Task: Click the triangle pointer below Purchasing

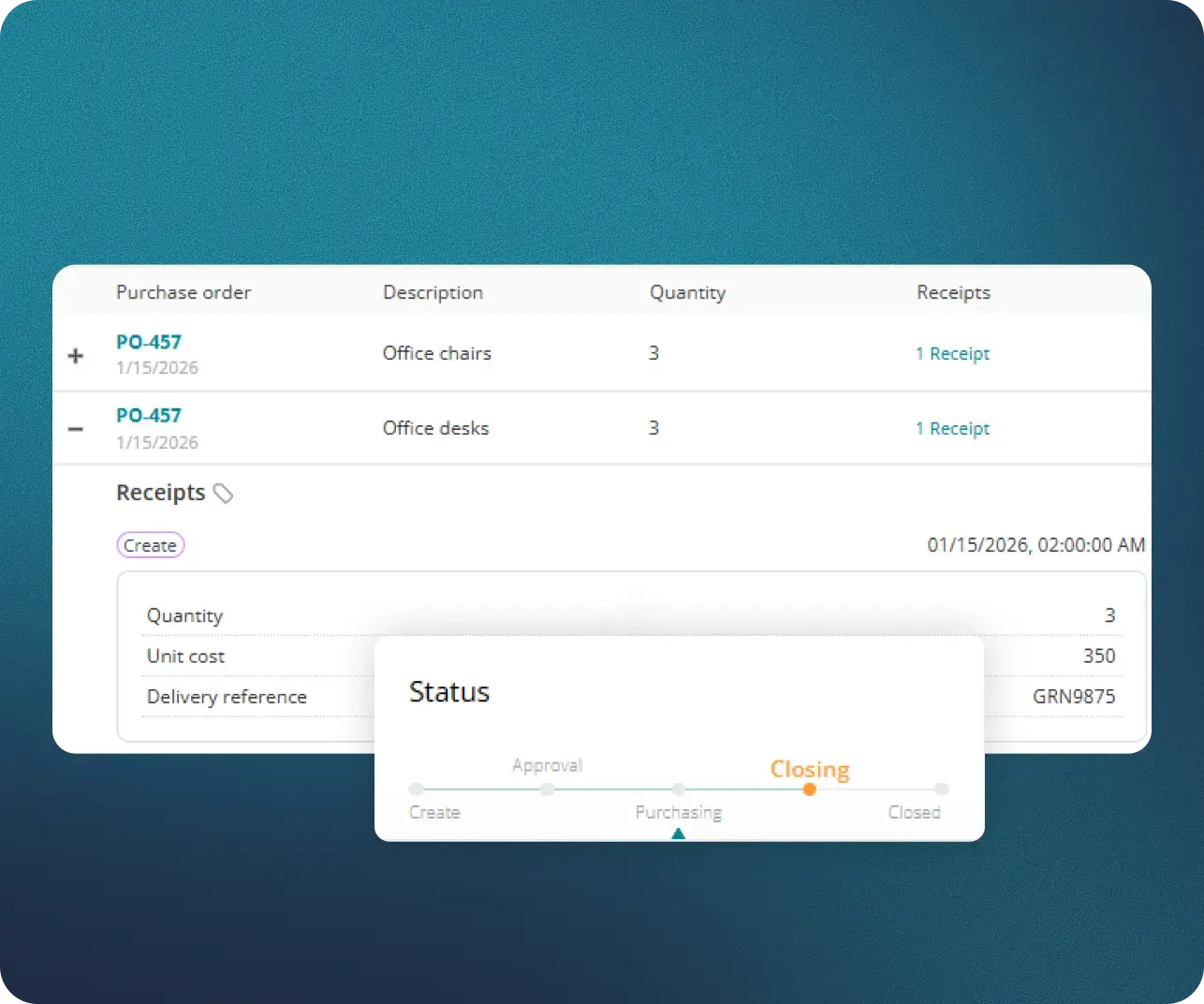Action: pos(678,834)
